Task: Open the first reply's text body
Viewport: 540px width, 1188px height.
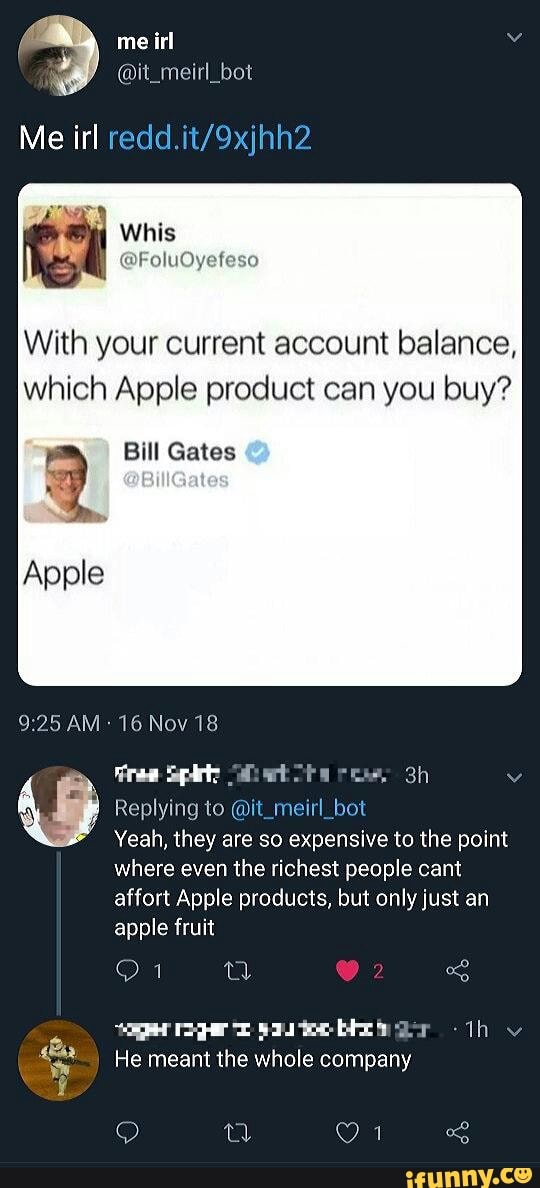Action: (x=311, y=883)
